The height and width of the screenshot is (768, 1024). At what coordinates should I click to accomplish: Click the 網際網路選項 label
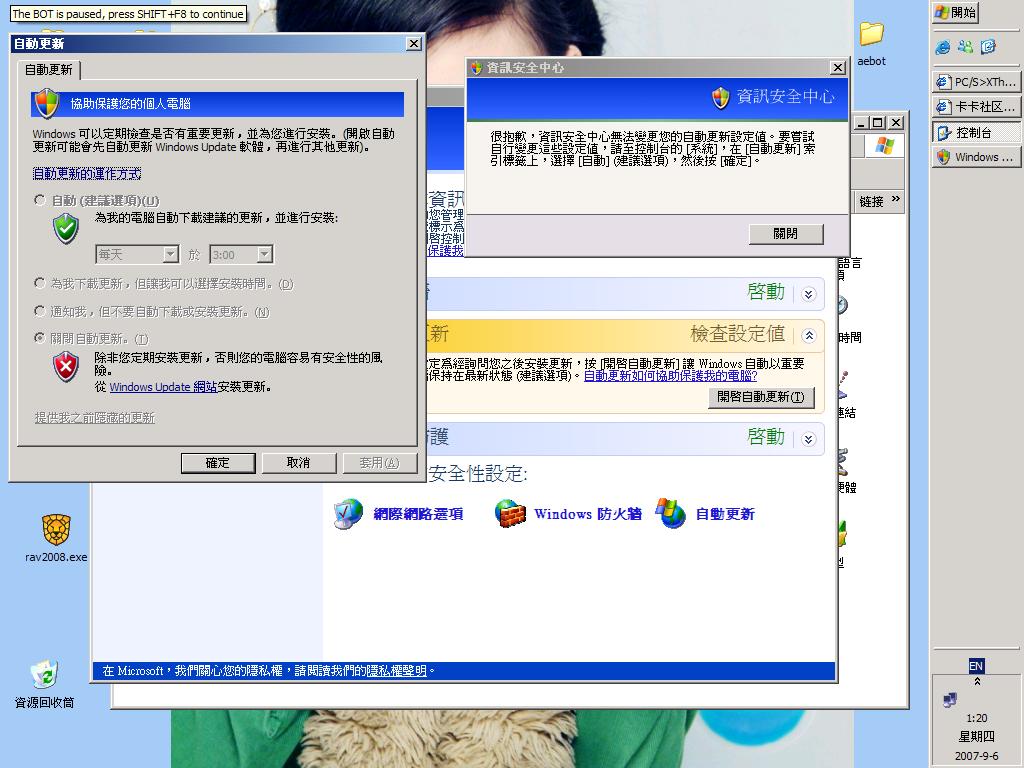click(419, 514)
